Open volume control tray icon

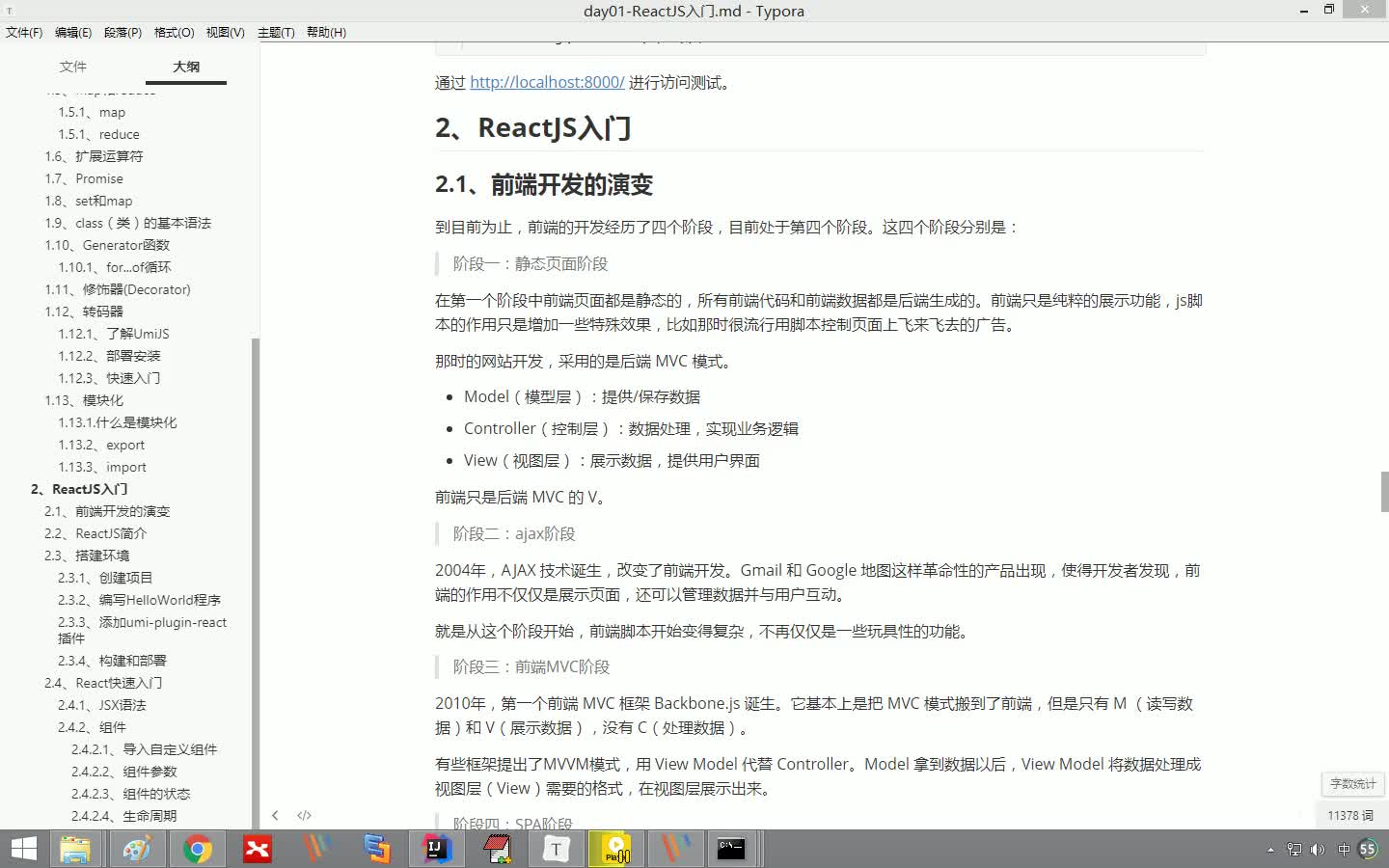(x=1319, y=850)
